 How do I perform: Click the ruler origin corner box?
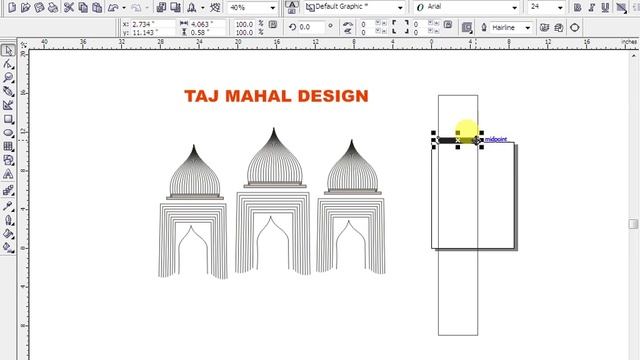pyautogui.click(x=23, y=44)
